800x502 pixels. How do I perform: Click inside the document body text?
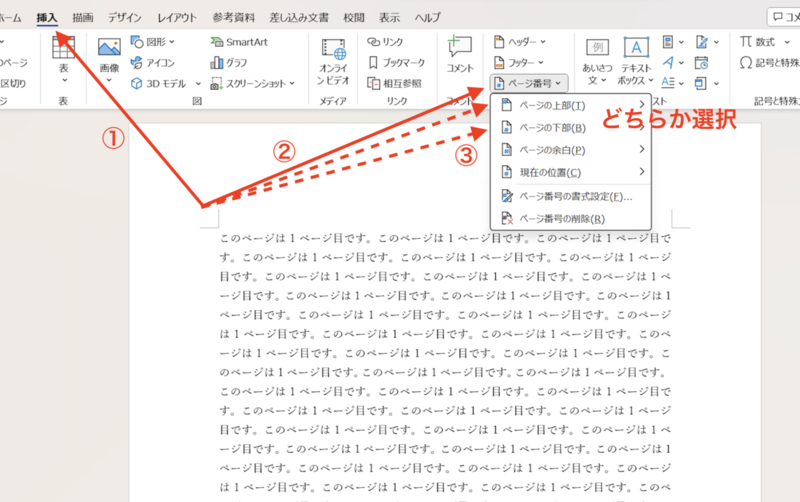pos(445,363)
